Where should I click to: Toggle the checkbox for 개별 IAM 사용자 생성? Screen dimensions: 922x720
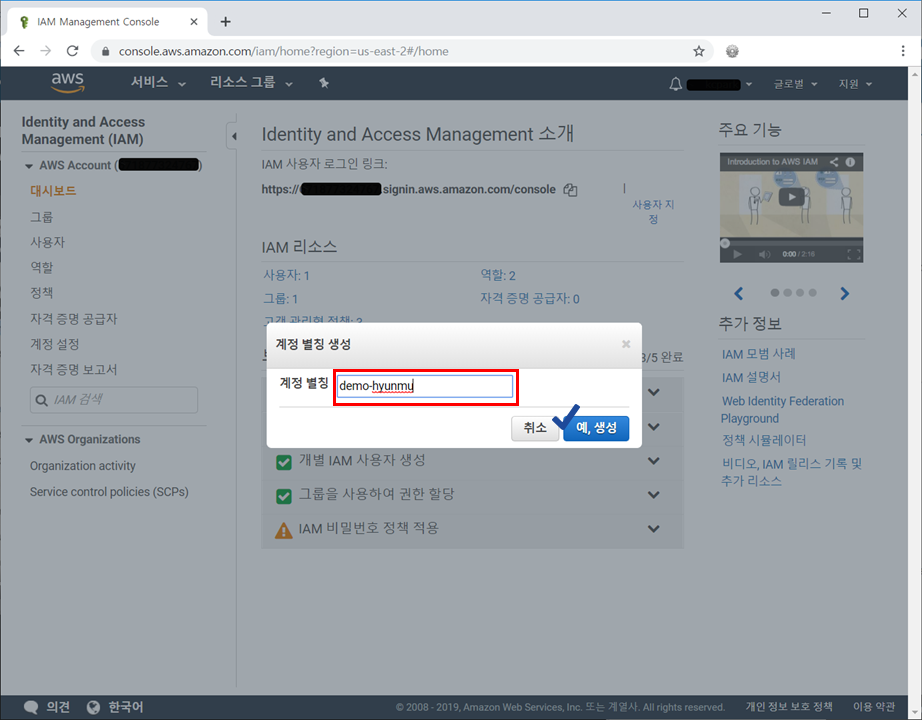tap(283, 462)
